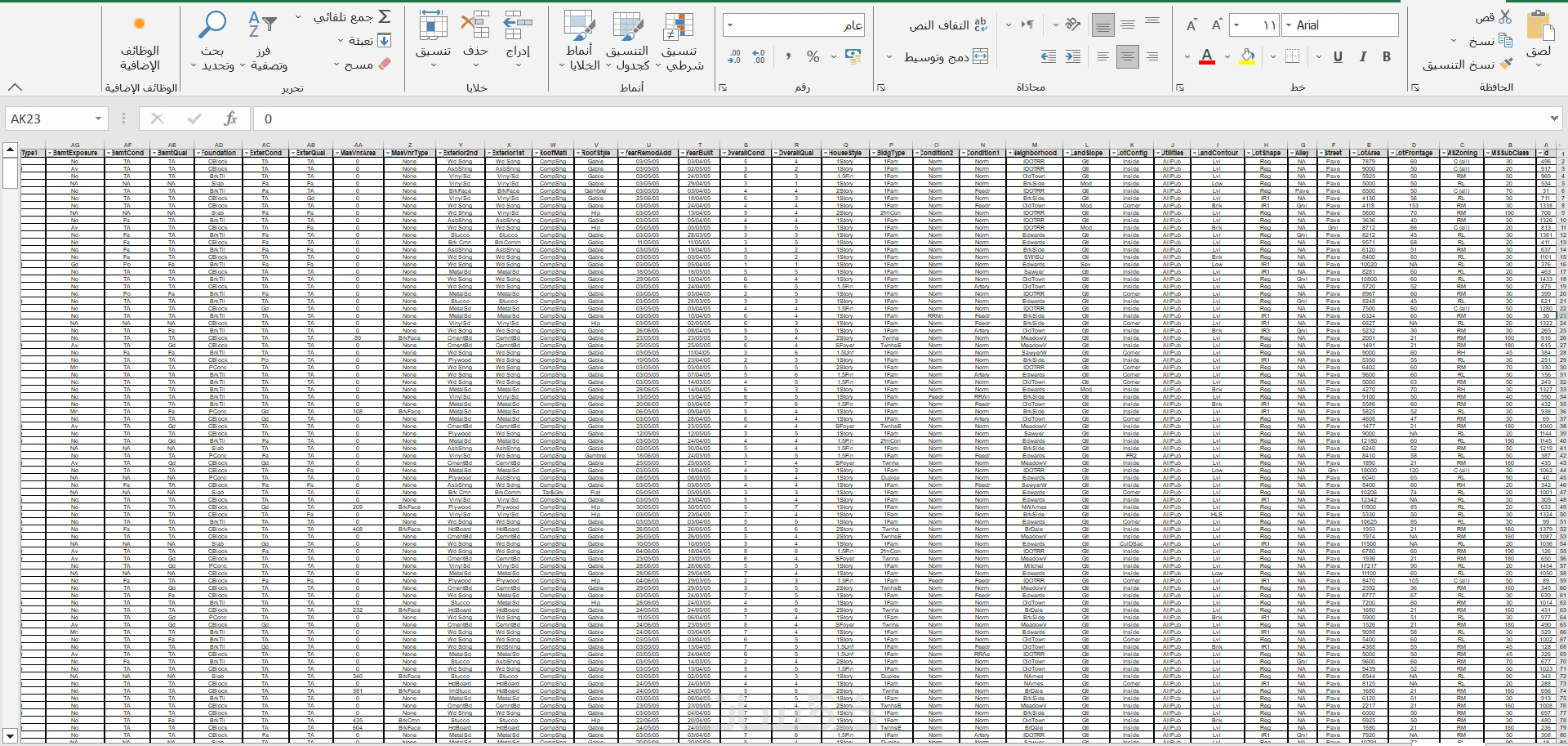The height and width of the screenshot is (746, 1568).
Task: Toggle Middle Align
Action: [x=1128, y=25]
